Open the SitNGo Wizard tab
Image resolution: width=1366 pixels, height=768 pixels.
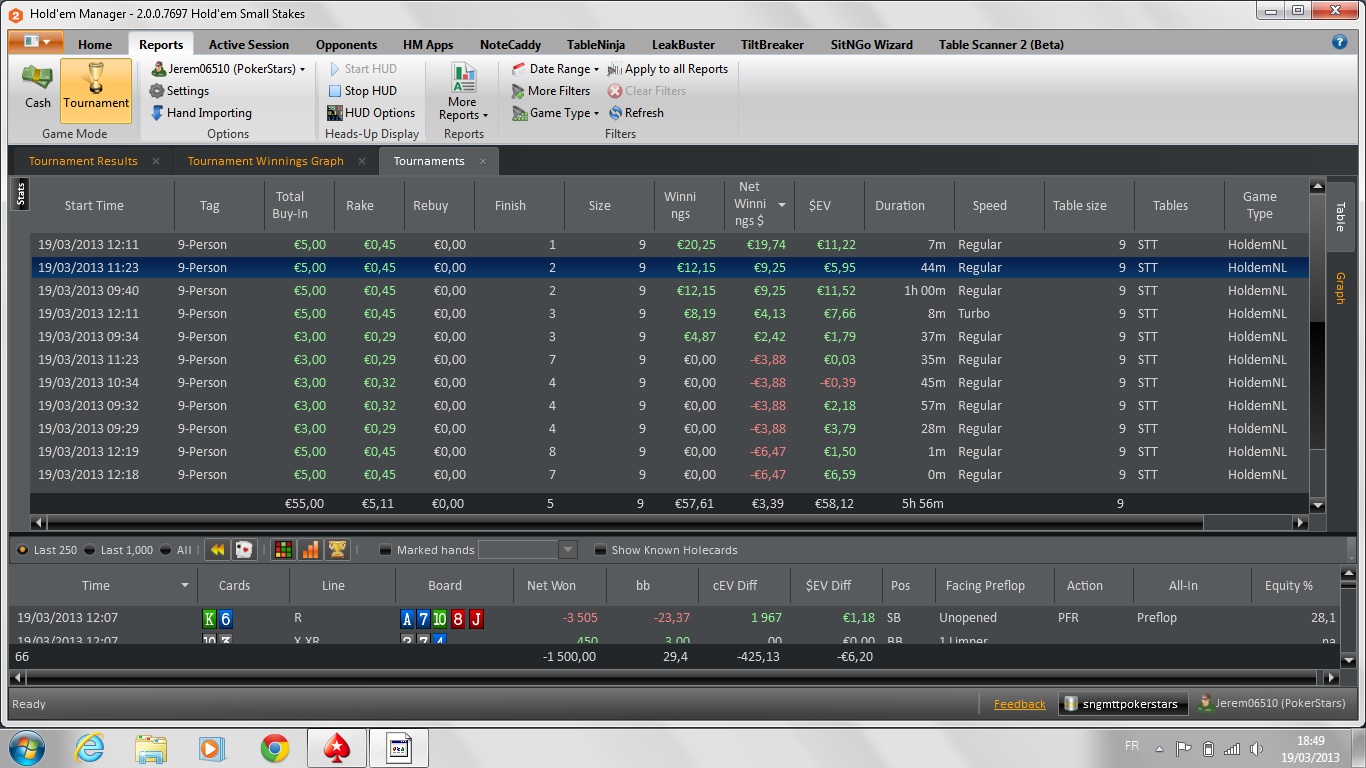[x=872, y=44]
